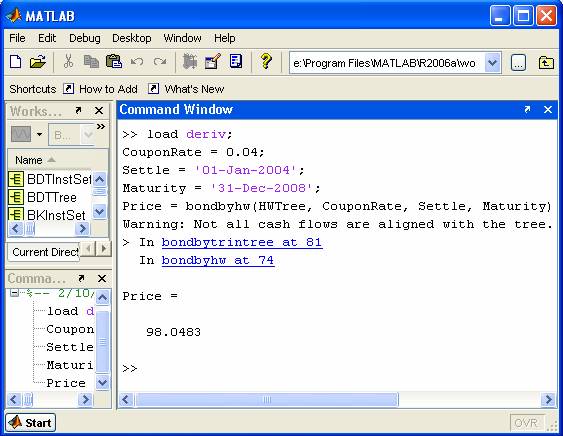Click the Copy icon in toolbar

tap(91, 62)
